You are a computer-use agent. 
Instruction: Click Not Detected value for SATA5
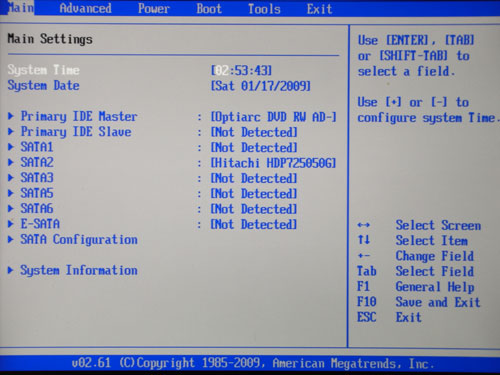(x=254, y=194)
